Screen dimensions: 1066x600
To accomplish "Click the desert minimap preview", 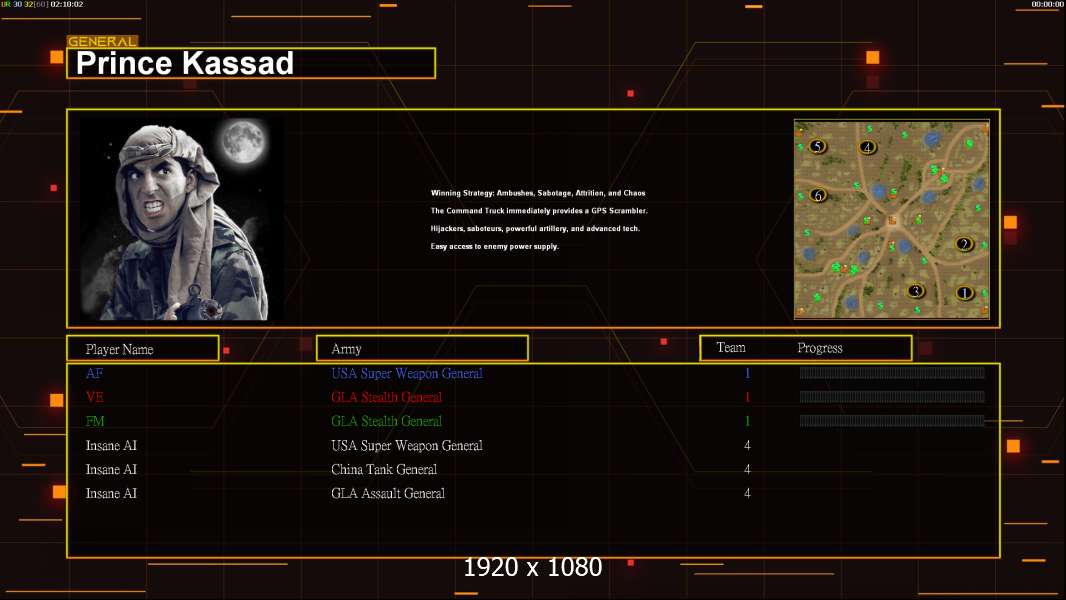I will pos(892,219).
